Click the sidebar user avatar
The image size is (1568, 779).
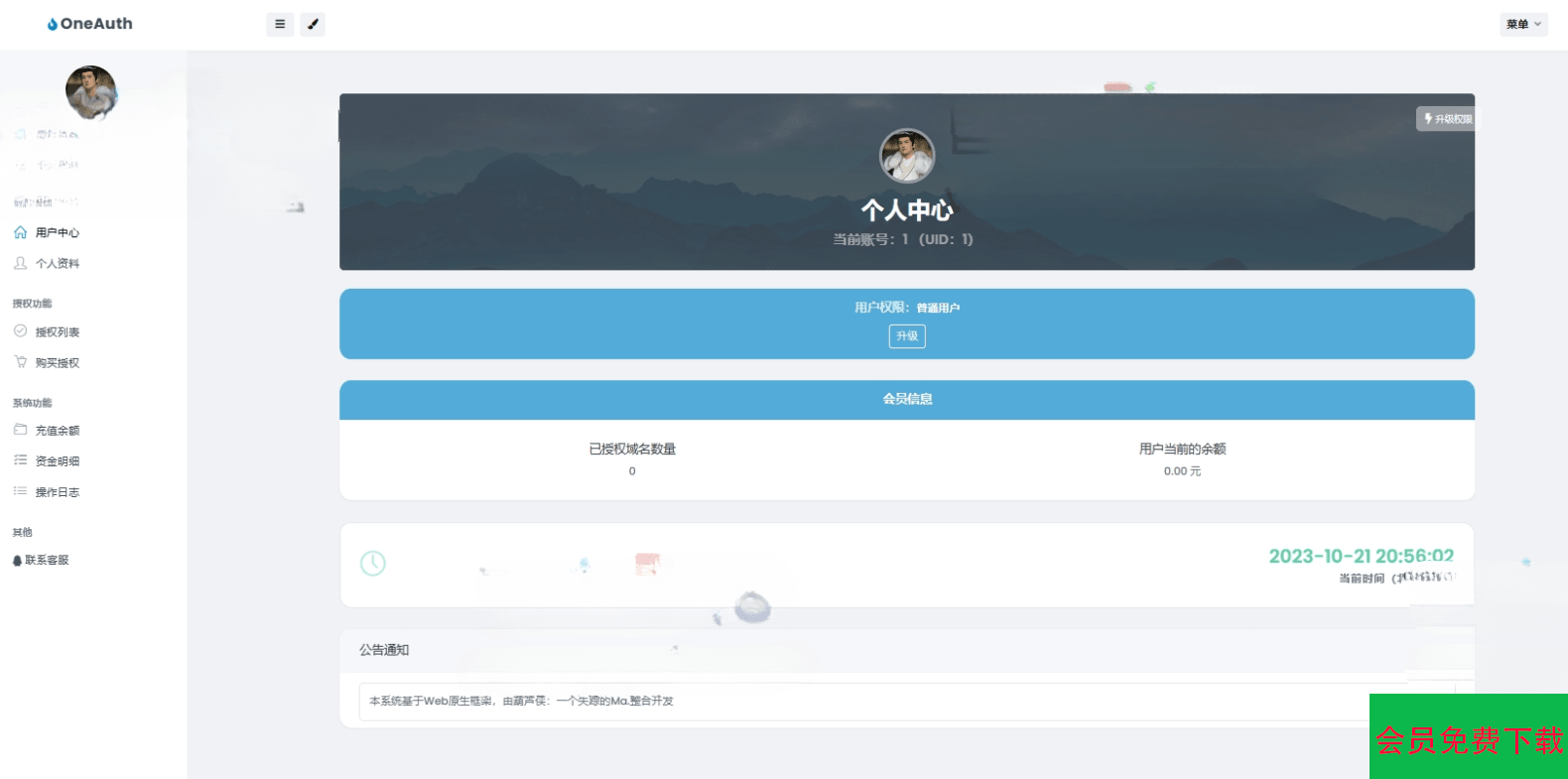(91, 92)
